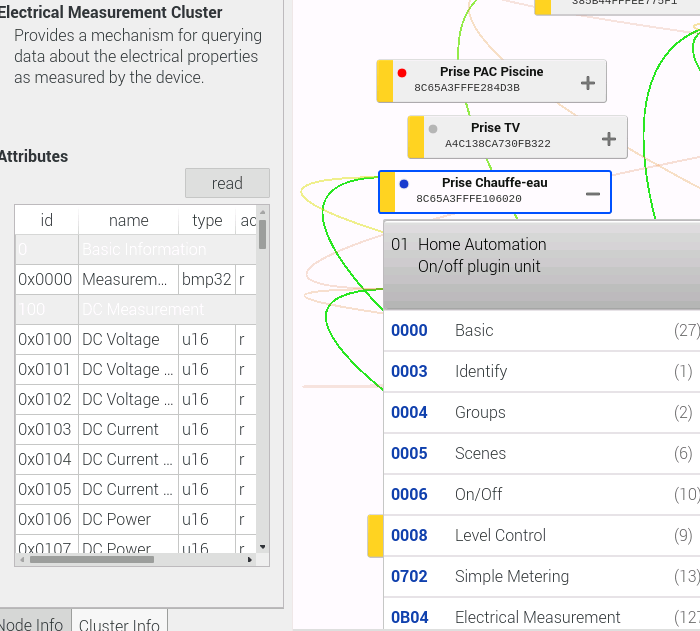Click address 8C65A3FFFE106020 under Prise Chauffe-eau
Viewport: 700px width, 631px height.
469,199
